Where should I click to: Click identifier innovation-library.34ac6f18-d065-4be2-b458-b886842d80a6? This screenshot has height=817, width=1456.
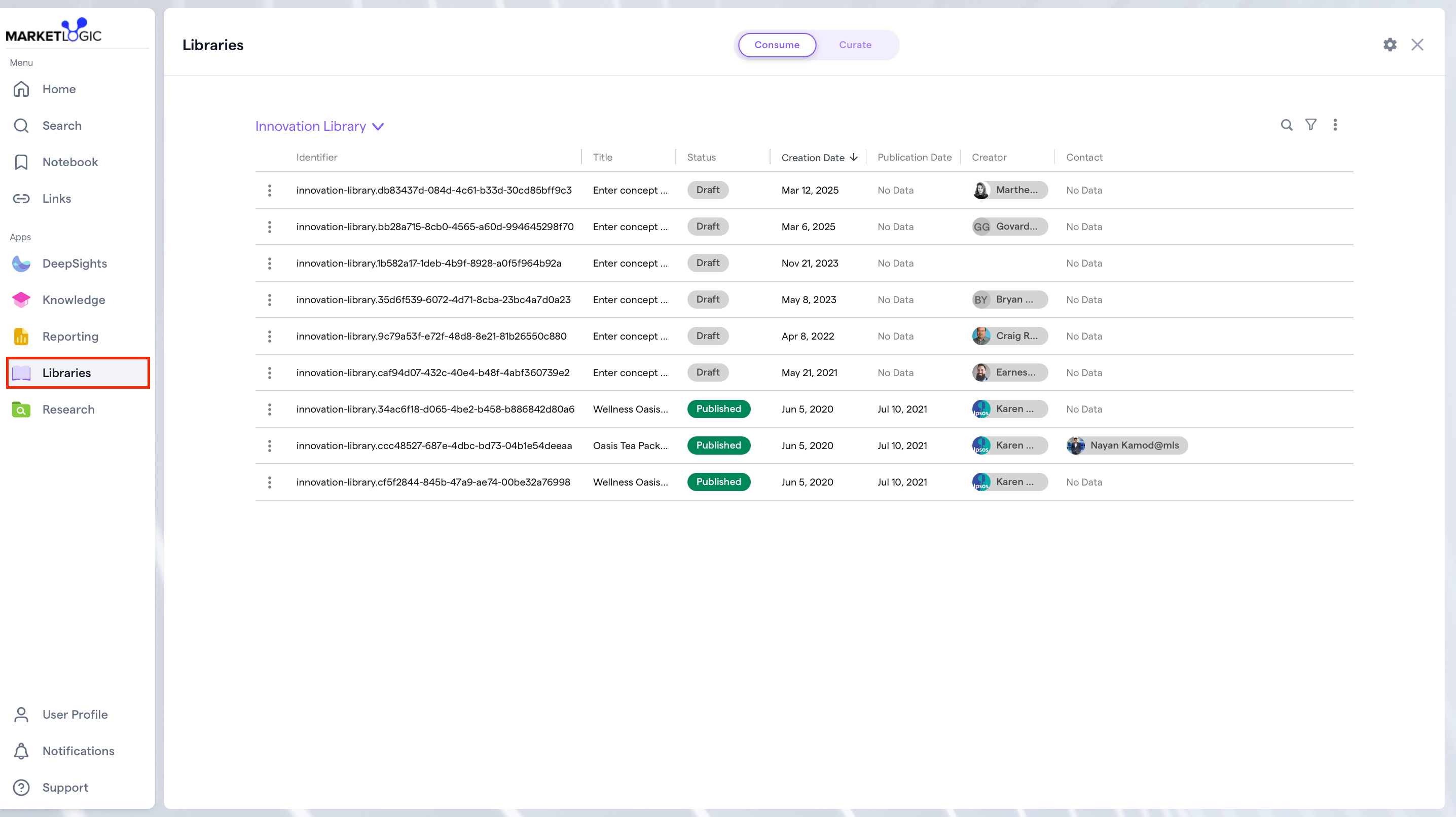tap(435, 409)
